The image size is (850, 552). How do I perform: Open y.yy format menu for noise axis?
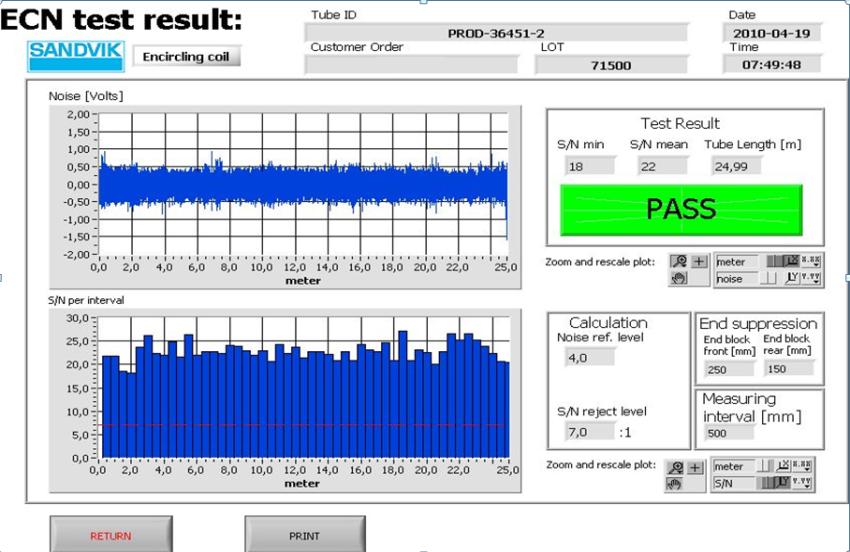[810, 278]
